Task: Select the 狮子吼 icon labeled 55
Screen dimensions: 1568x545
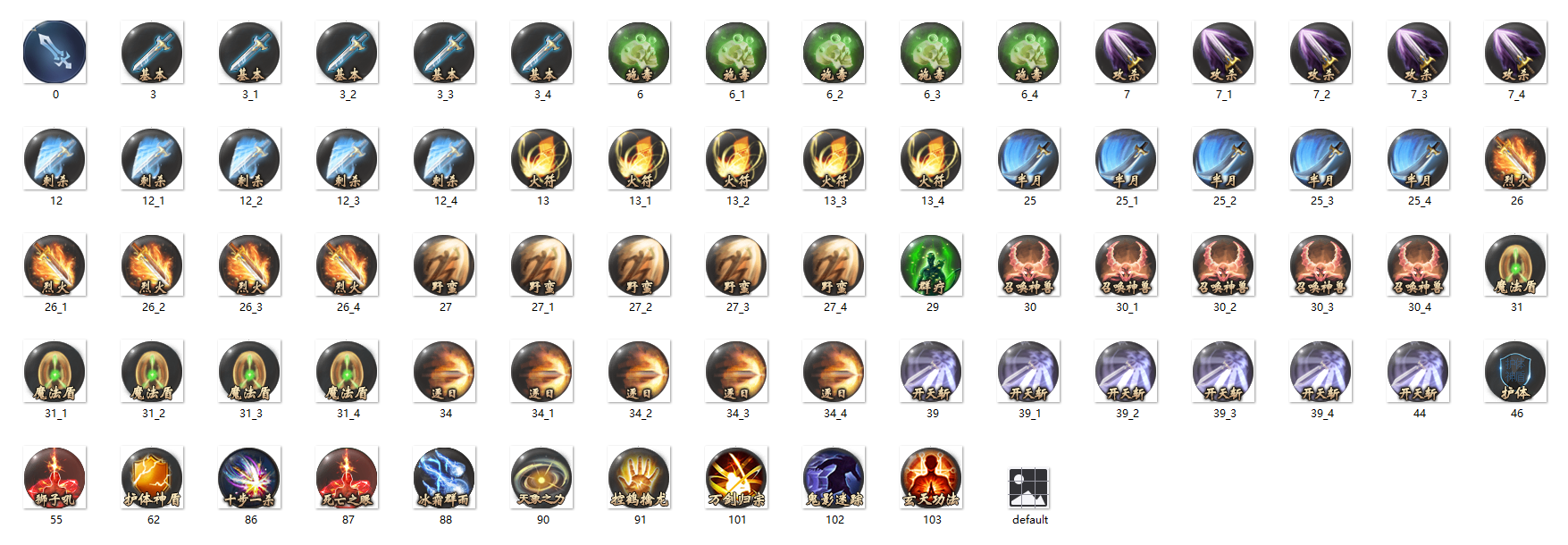Action: click(x=55, y=478)
